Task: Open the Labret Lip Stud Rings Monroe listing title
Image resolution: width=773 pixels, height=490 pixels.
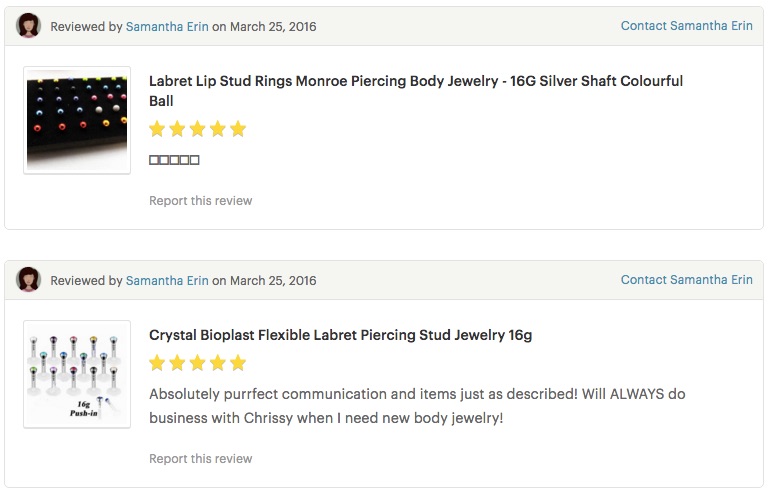Action: pos(416,91)
